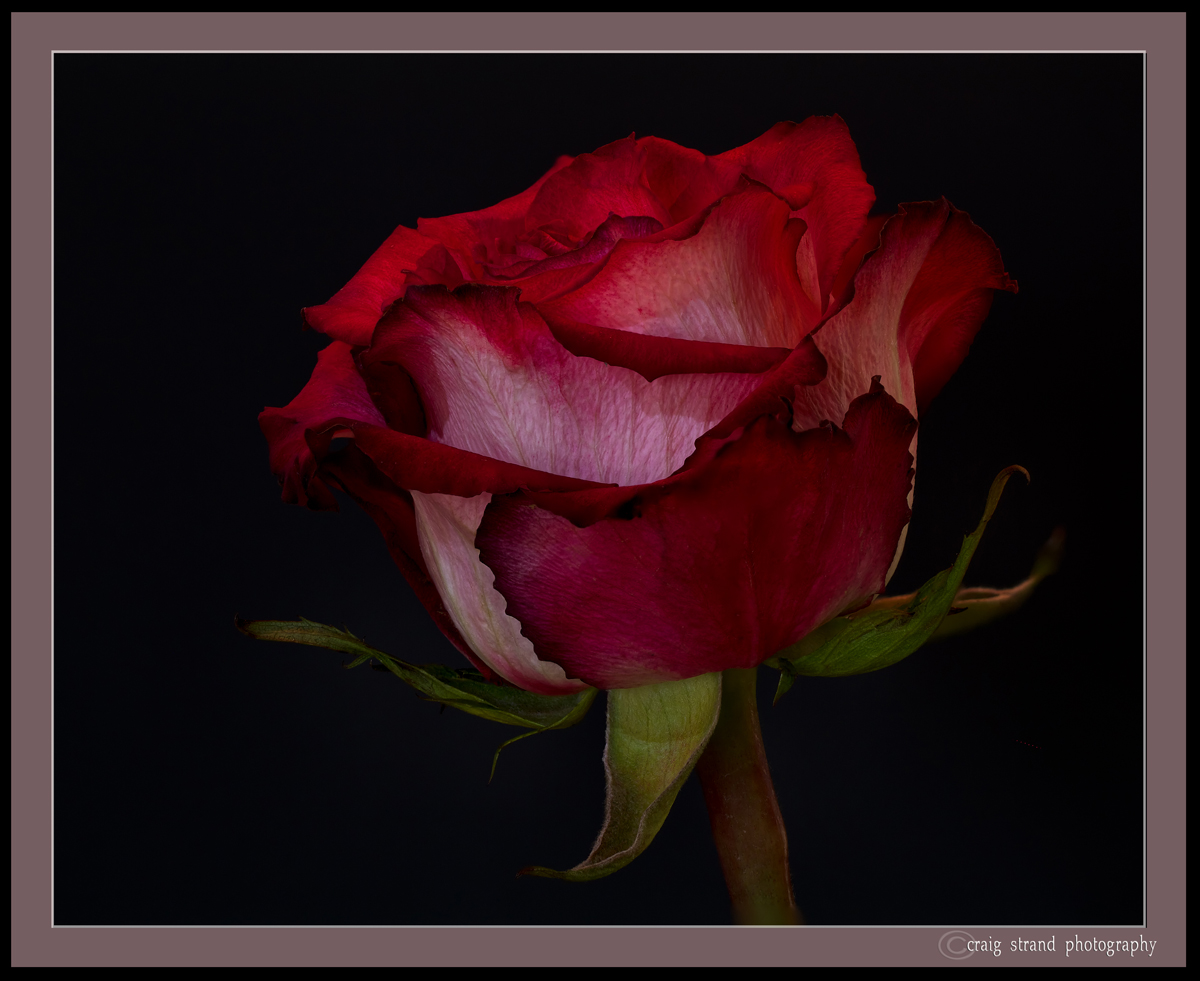This screenshot has width=1200, height=981.
Task: Click the thin white inner frame line
Action: coord(600,52)
